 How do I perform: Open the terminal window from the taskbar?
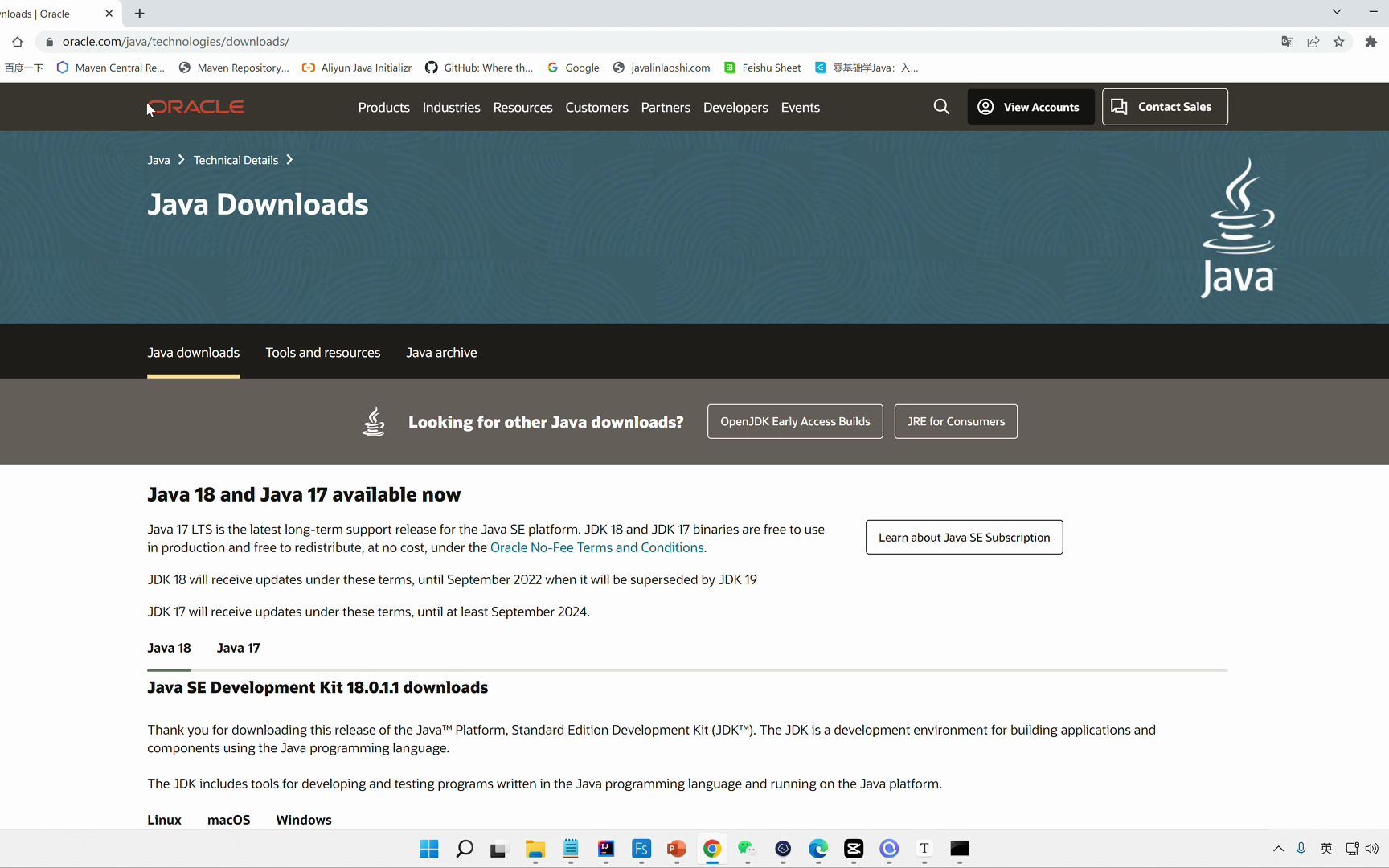960,849
